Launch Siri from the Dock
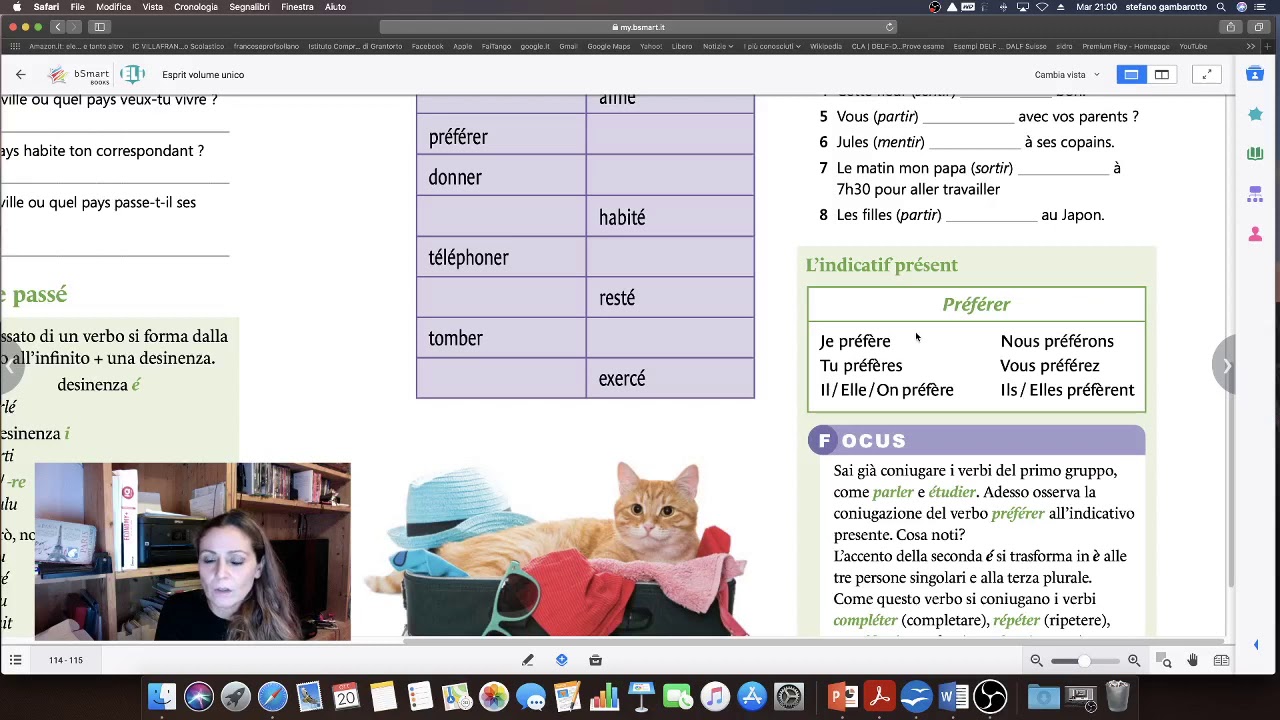This screenshot has height=720, width=1280. point(199,696)
